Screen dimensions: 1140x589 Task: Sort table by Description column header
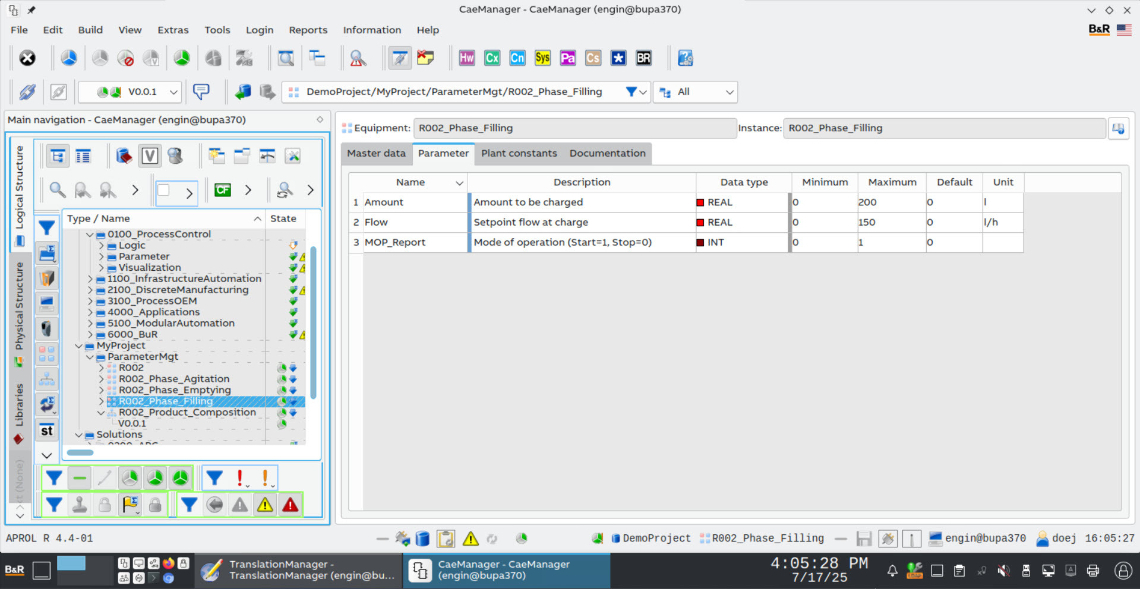pyautogui.click(x=581, y=182)
